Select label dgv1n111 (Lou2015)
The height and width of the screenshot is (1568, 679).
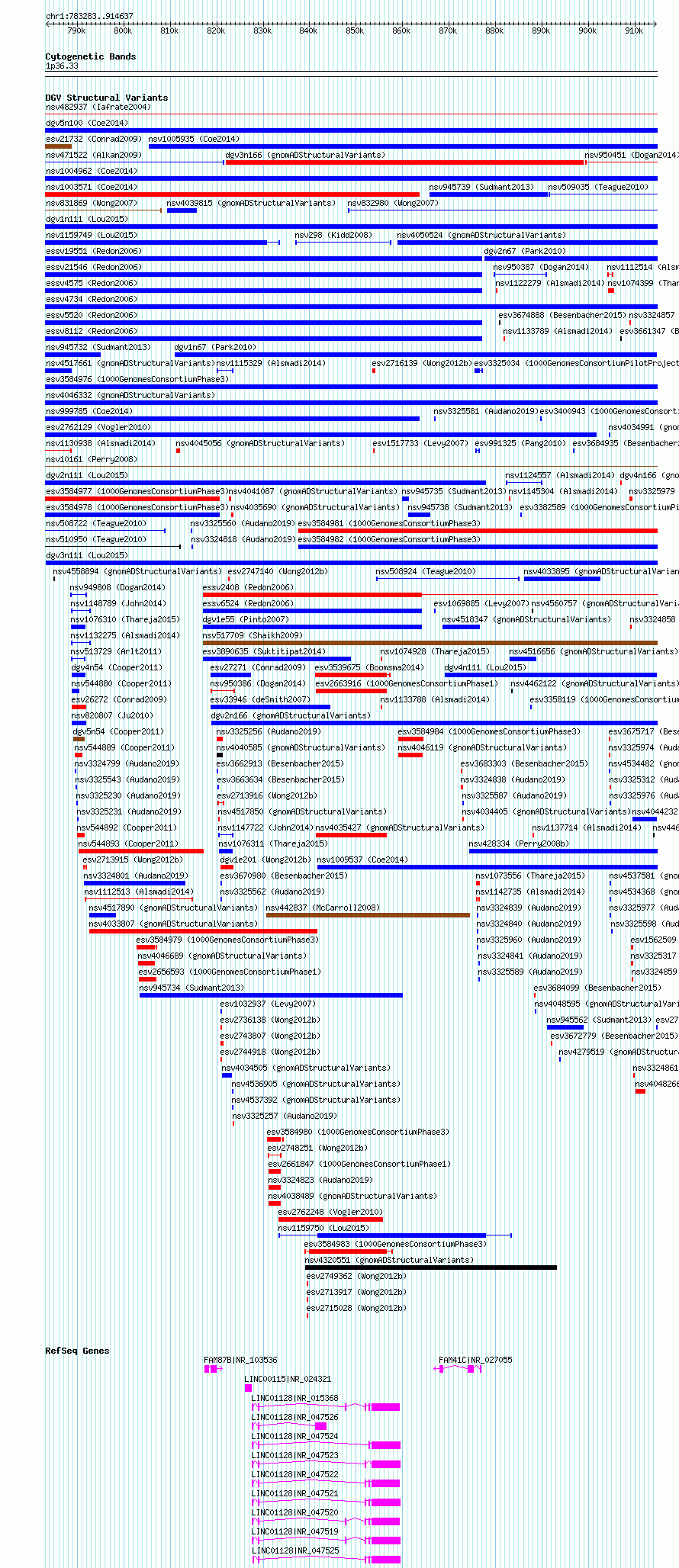[87, 219]
